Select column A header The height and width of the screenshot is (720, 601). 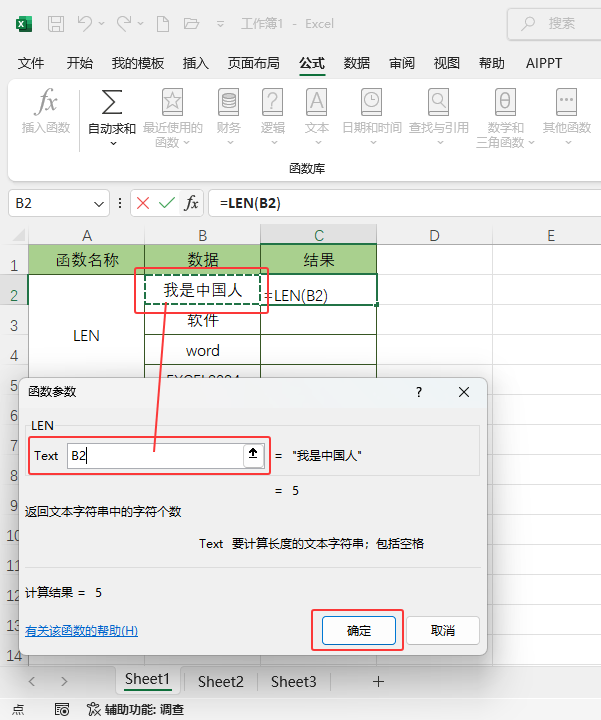point(87,236)
